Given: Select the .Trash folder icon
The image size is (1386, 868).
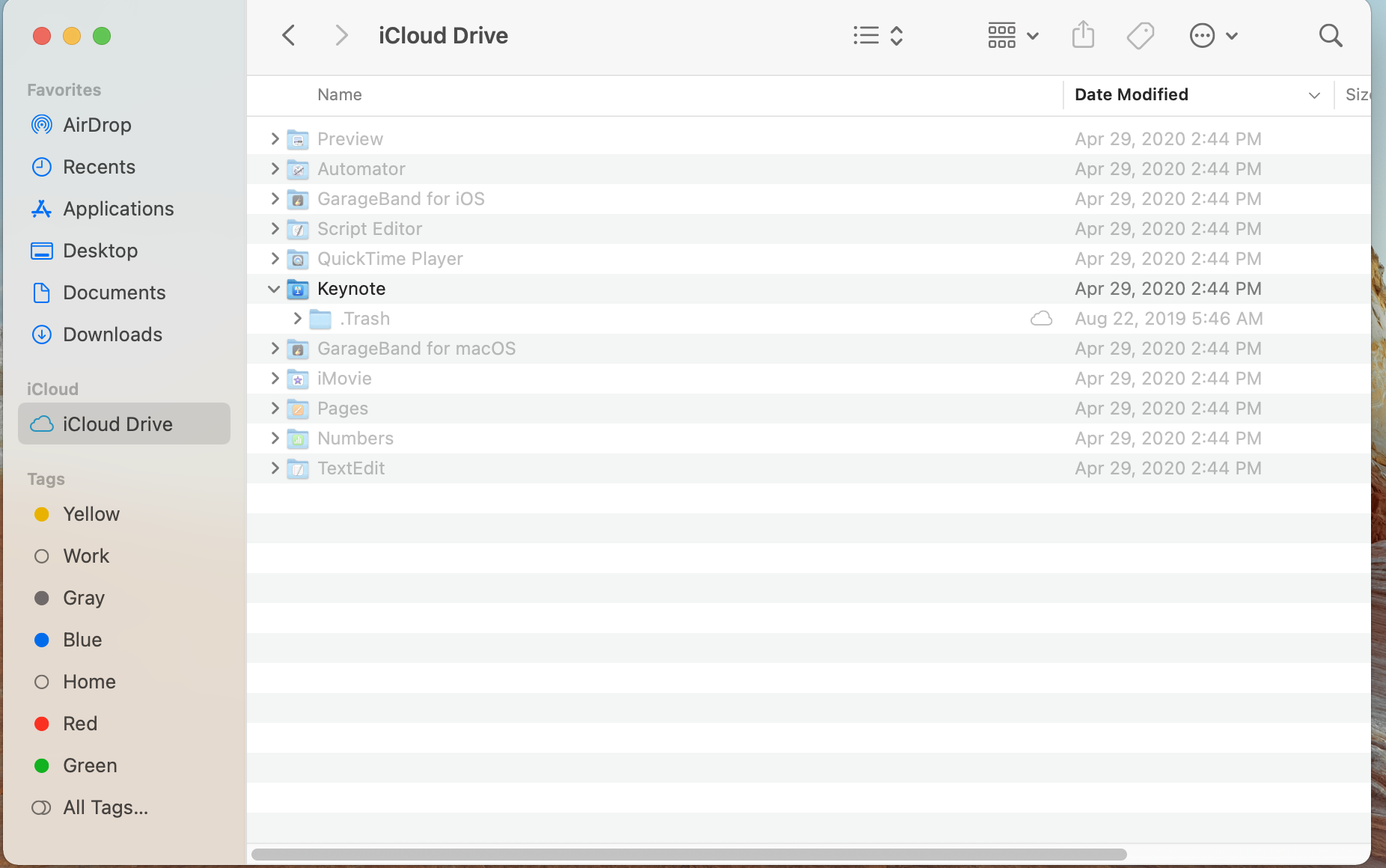Looking at the screenshot, I should [320, 319].
